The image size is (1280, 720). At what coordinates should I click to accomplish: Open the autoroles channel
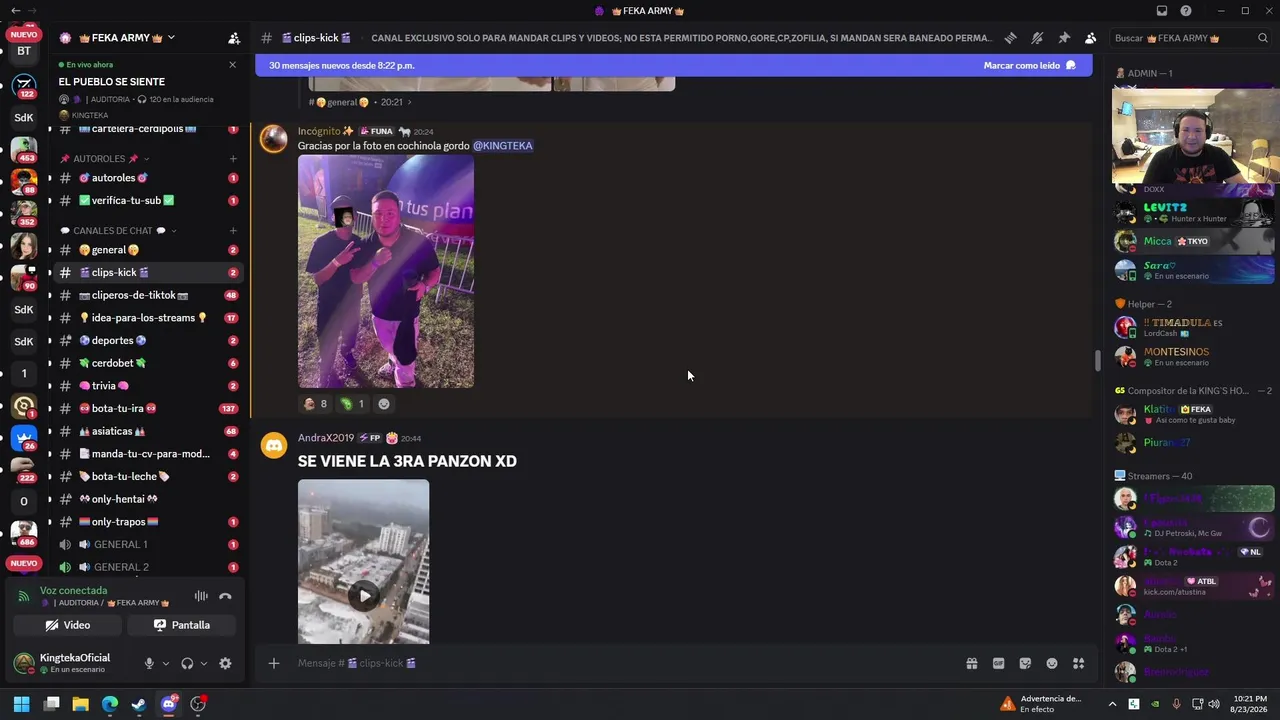tap(148, 178)
